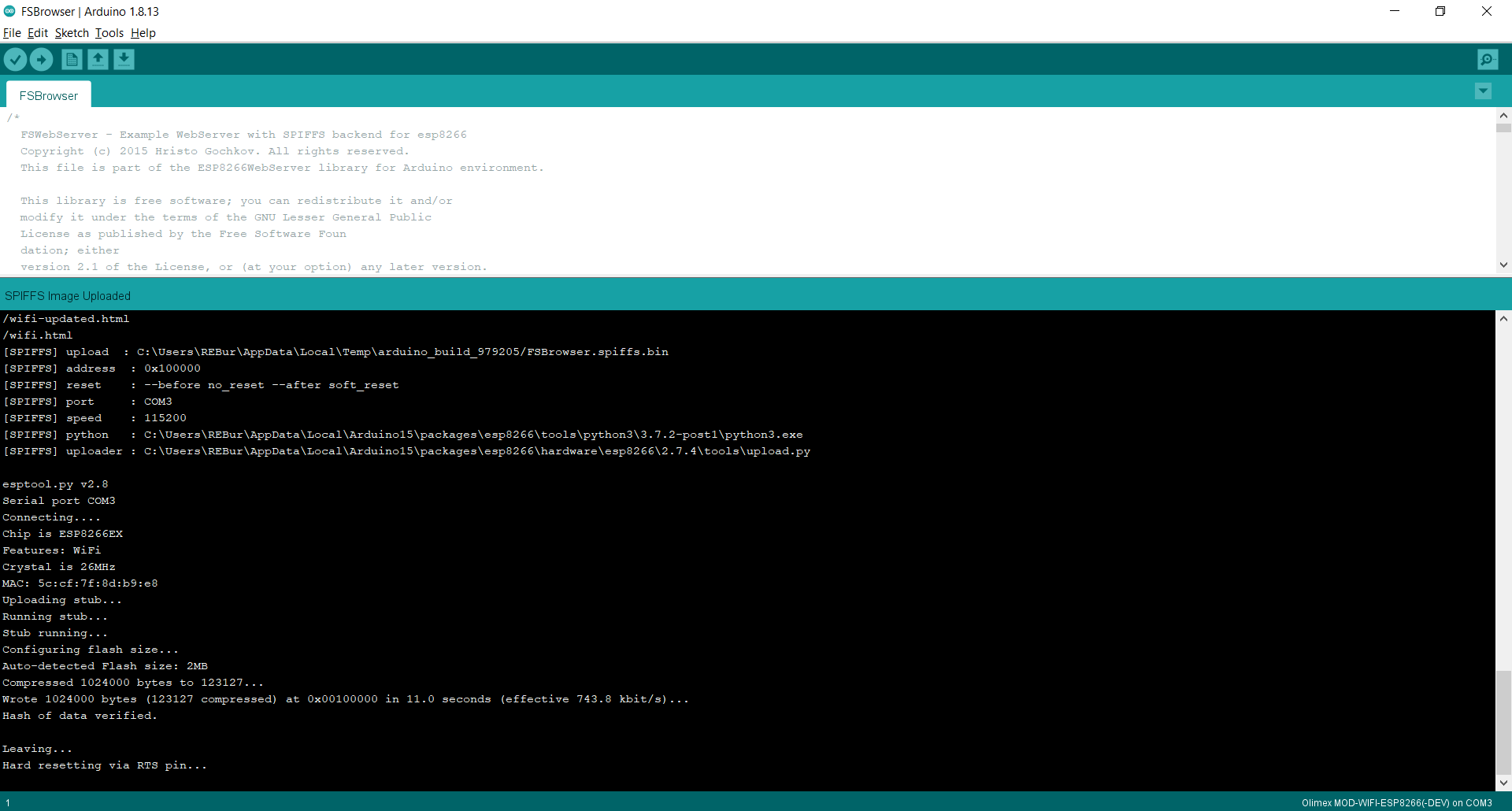Click the Arduino logo in title bar
The height and width of the screenshot is (811, 1512).
pyautogui.click(x=9, y=11)
